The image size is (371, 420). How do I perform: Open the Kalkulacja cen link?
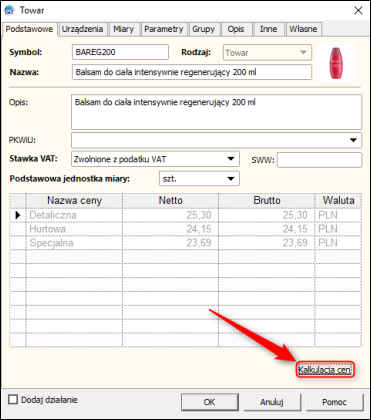click(x=324, y=370)
